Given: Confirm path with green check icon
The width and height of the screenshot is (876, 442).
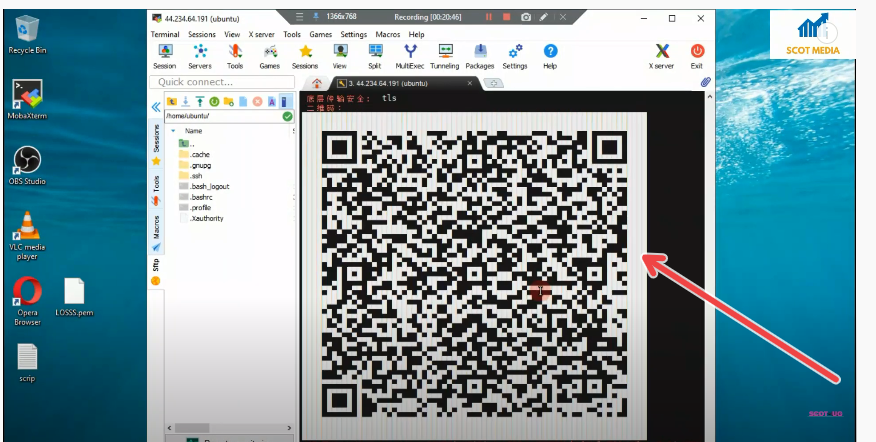Looking at the screenshot, I should click(x=287, y=116).
